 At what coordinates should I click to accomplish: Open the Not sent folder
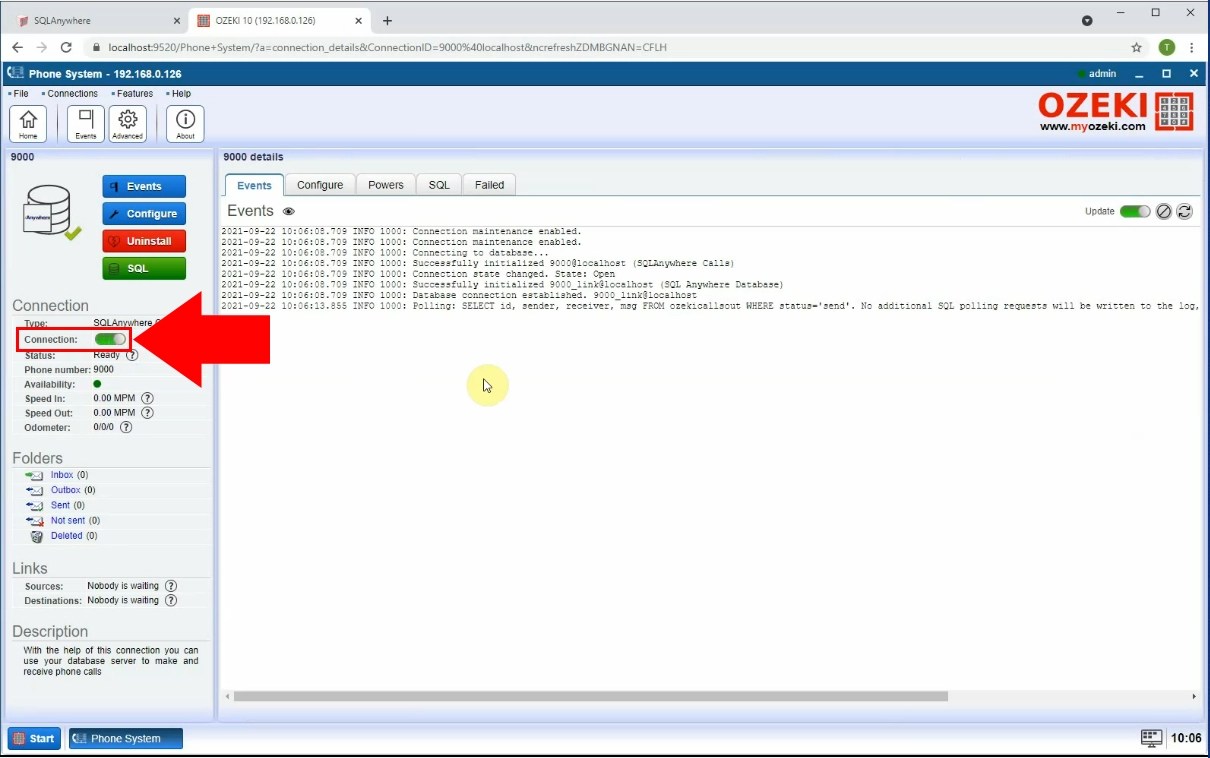click(x=68, y=520)
